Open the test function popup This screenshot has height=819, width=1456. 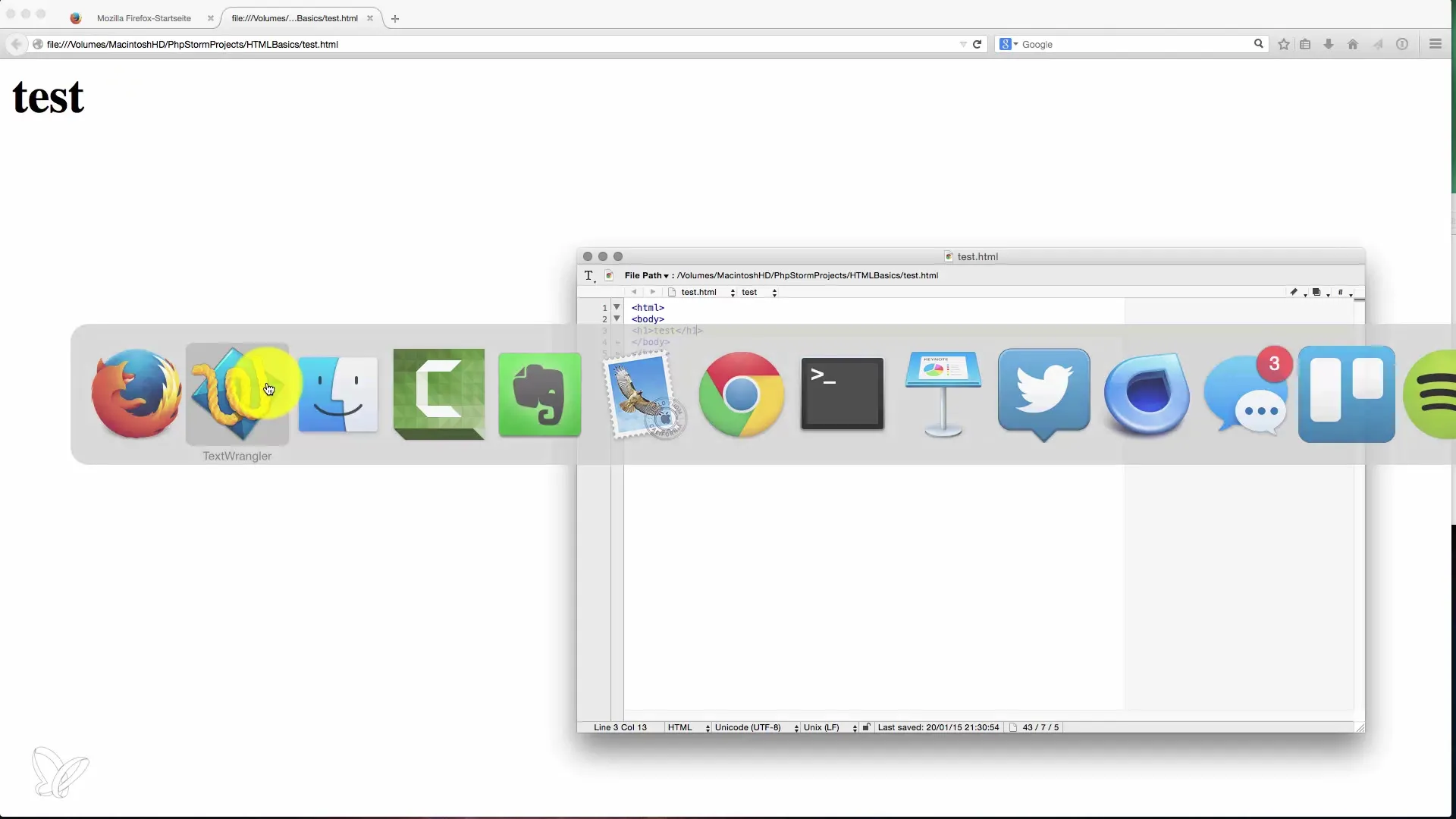pyautogui.click(x=759, y=292)
